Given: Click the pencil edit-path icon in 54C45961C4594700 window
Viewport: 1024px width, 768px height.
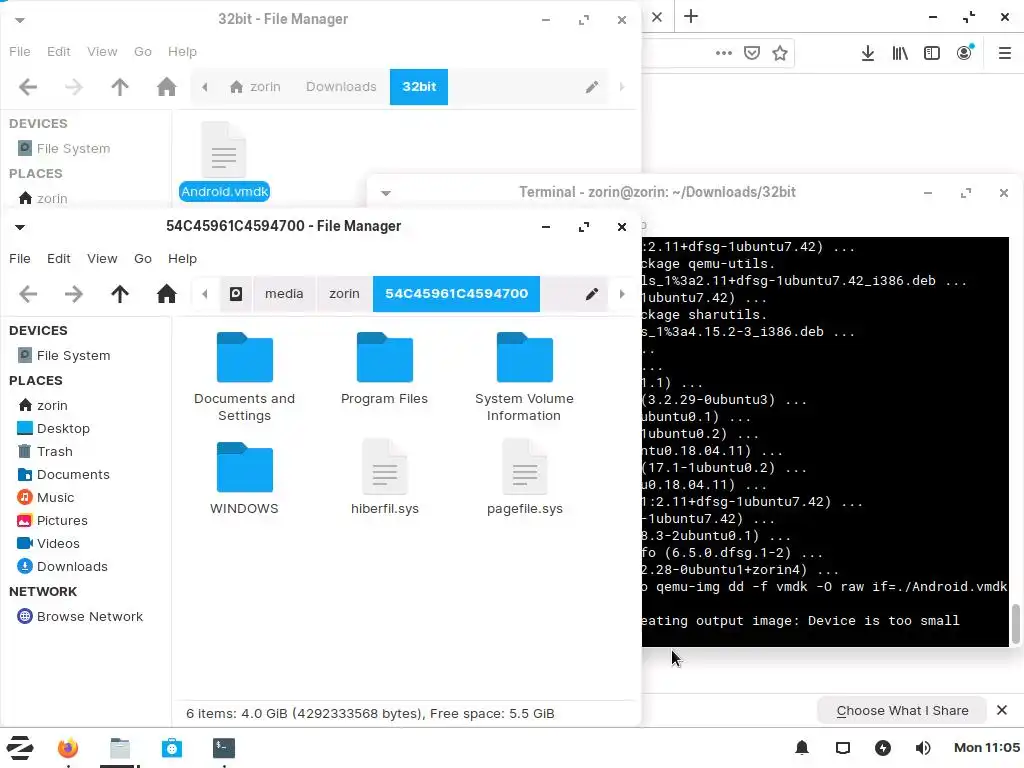Looking at the screenshot, I should click(592, 294).
